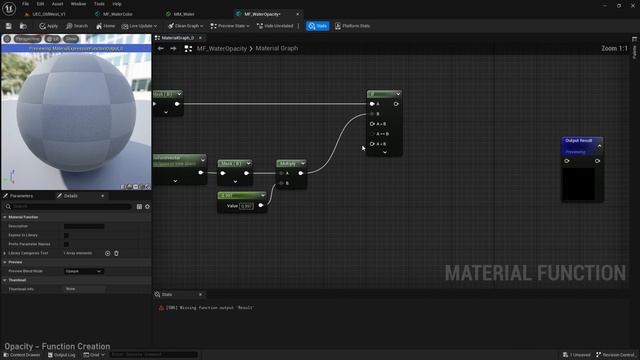Collapse the Material Function section
This screenshot has height=360, width=640.
[x=5, y=217]
